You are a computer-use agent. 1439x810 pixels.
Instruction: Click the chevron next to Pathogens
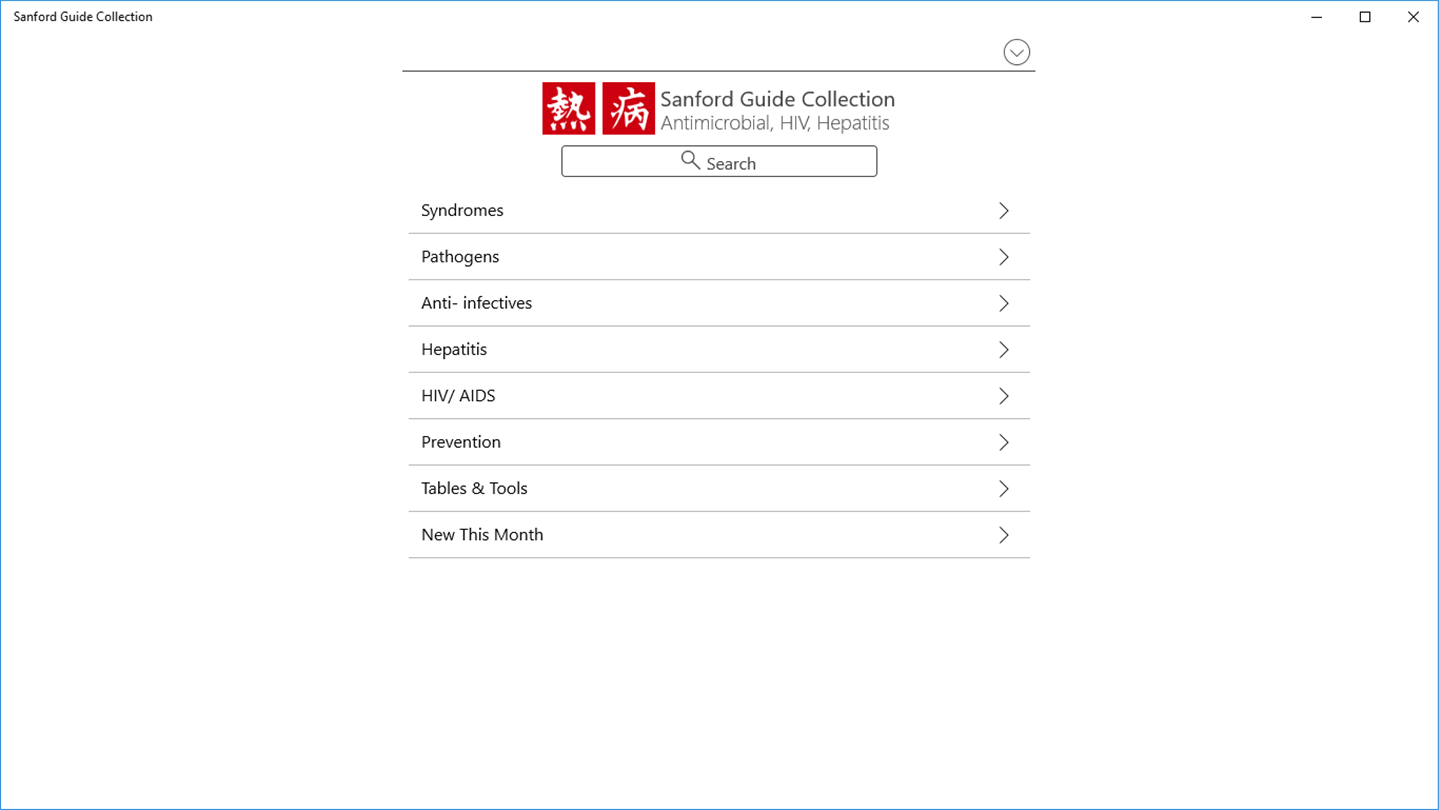(x=1003, y=257)
